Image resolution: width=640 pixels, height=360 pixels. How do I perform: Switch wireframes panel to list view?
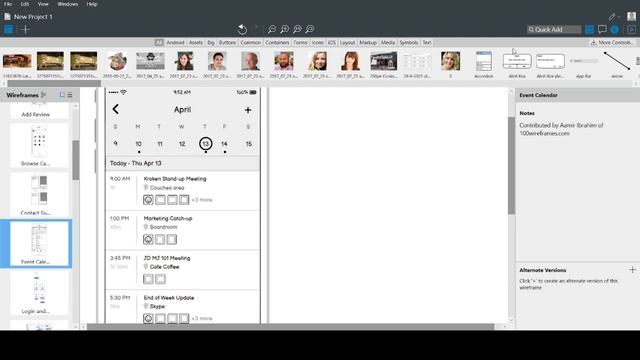click(70, 95)
